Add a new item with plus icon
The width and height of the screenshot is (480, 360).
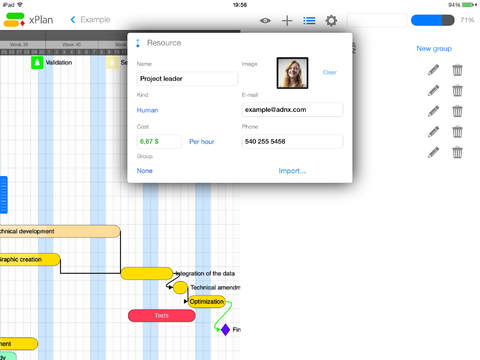[287, 21]
